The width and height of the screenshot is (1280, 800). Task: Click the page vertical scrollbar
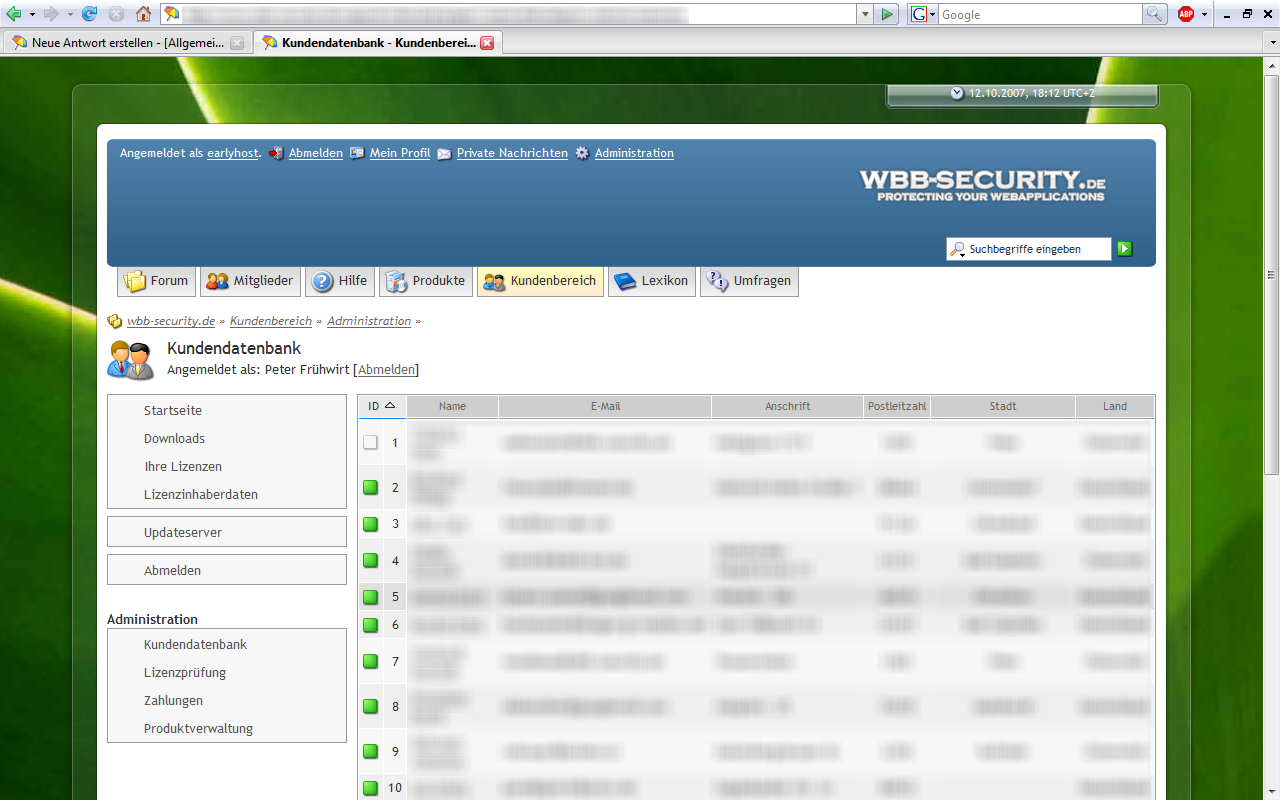(1272, 400)
